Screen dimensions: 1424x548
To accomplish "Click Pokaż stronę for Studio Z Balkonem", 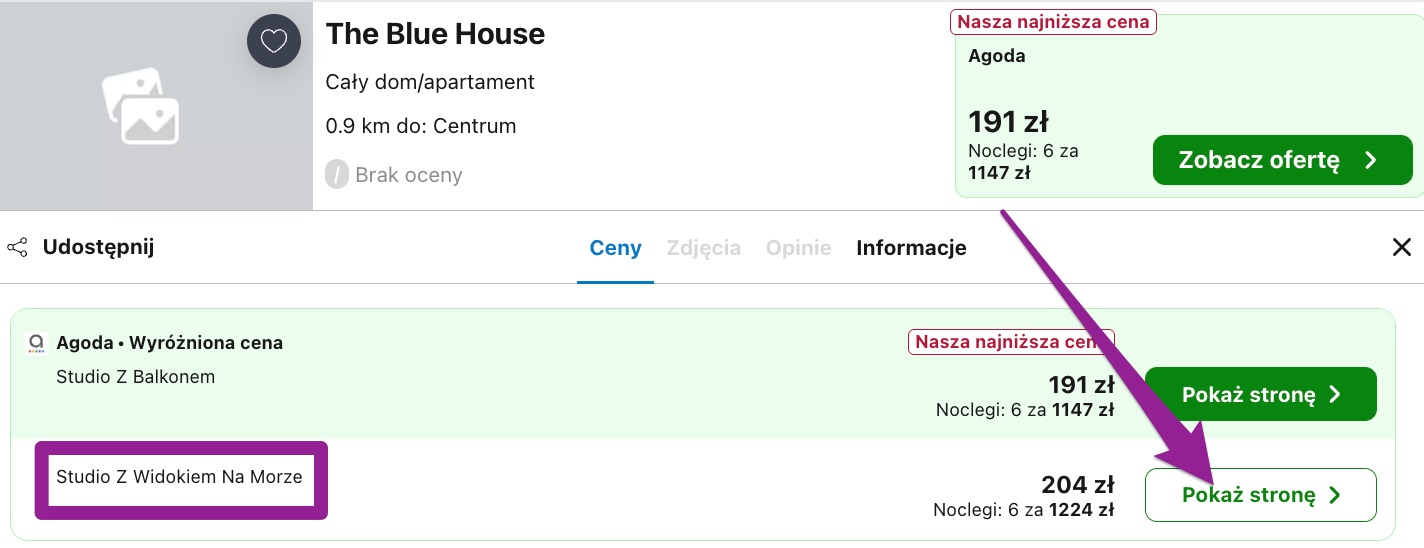I will coord(1261,394).
